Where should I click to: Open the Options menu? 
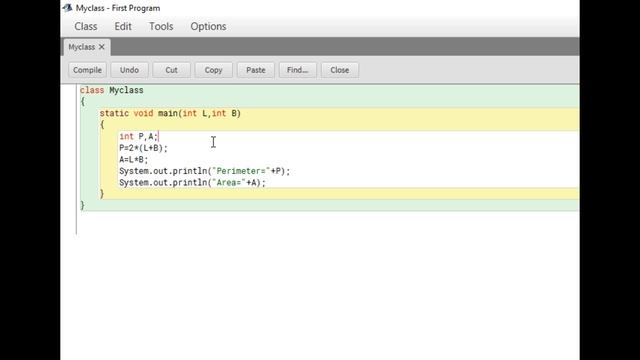208,27
